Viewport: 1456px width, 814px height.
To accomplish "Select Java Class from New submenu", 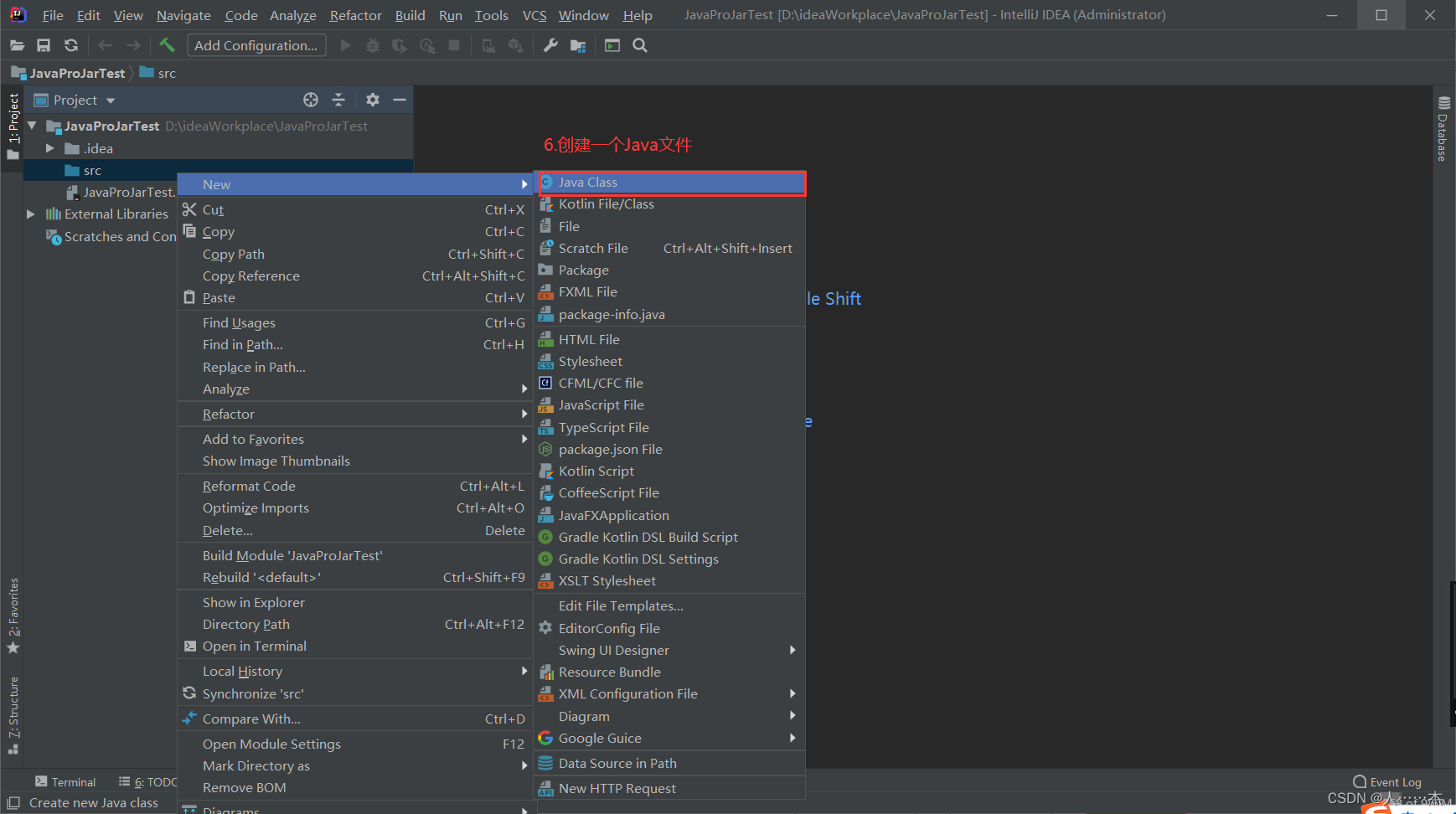I will pos(670,183).
